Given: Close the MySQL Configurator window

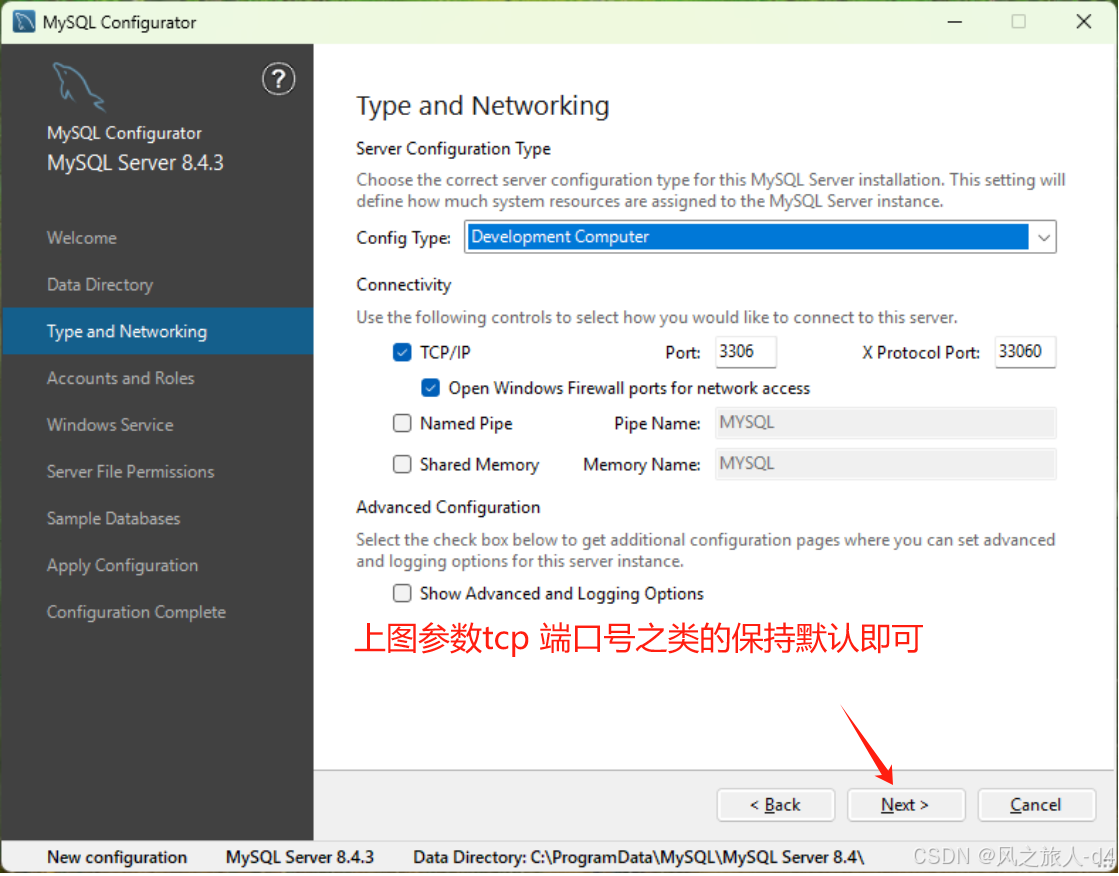Looking at the screenshot, I should [x=1084, y=21].
